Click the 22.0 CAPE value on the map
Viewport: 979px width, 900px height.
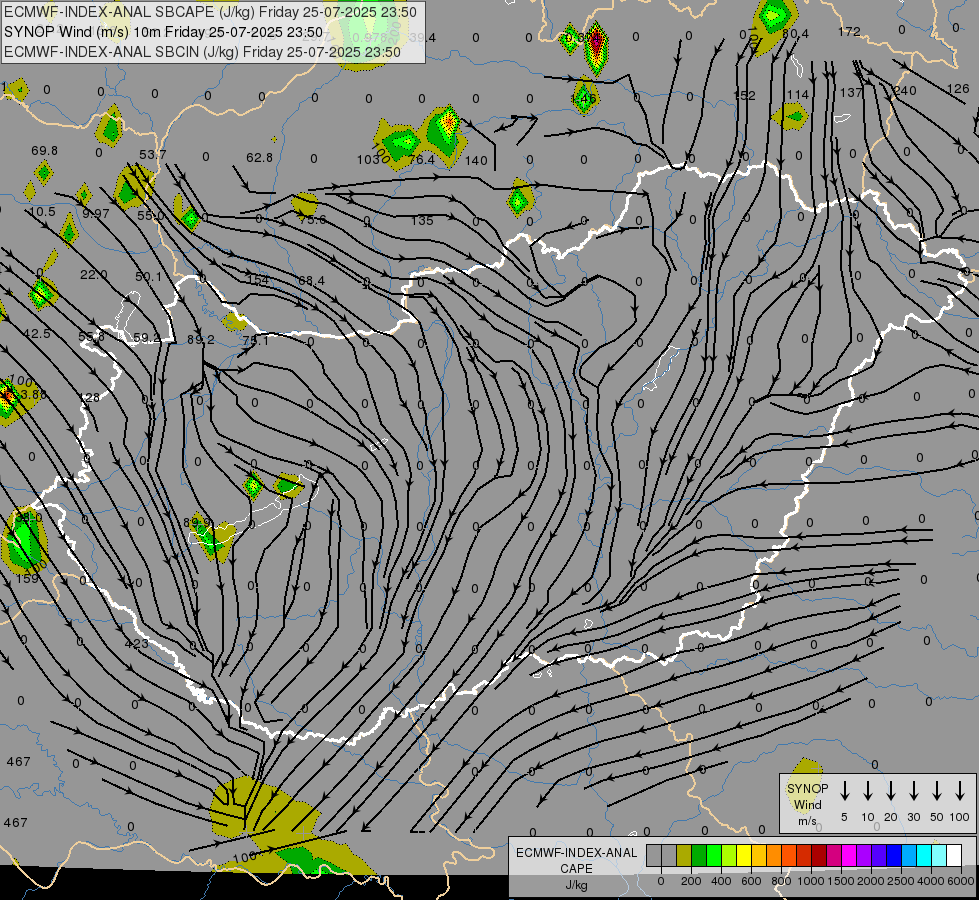coord(94,274)
